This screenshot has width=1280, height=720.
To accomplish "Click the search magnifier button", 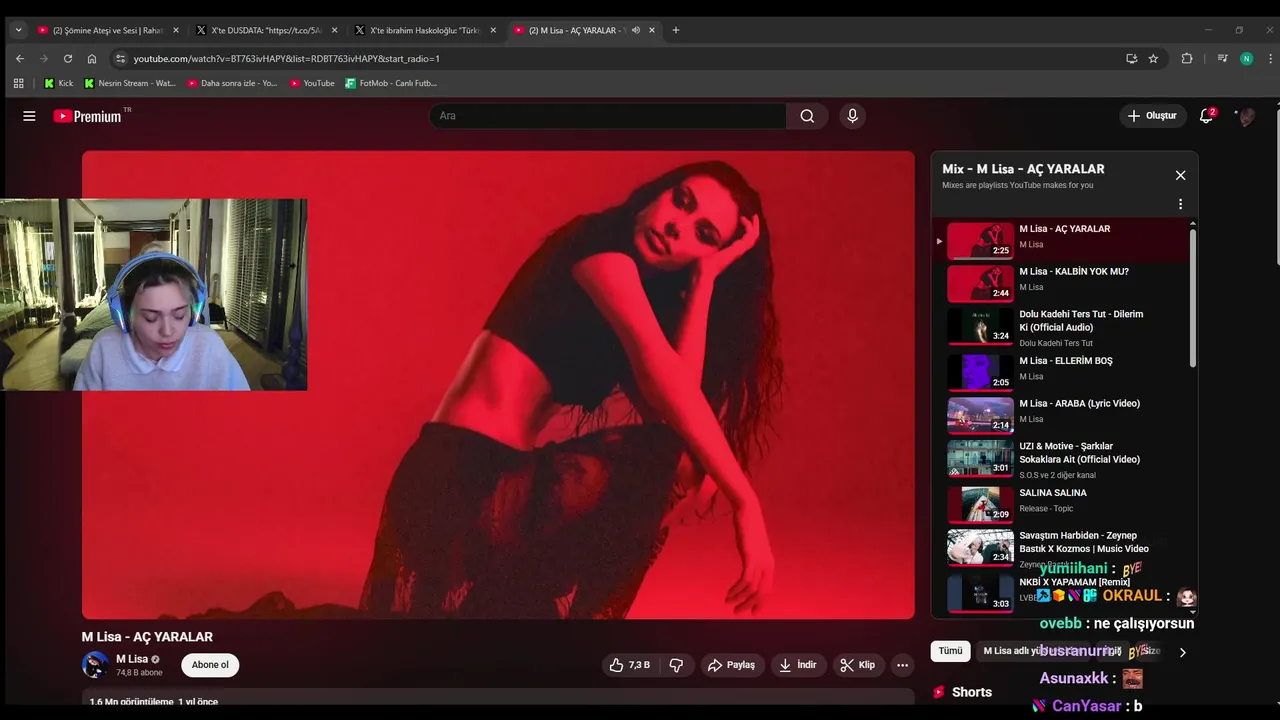I will (807, 116).
